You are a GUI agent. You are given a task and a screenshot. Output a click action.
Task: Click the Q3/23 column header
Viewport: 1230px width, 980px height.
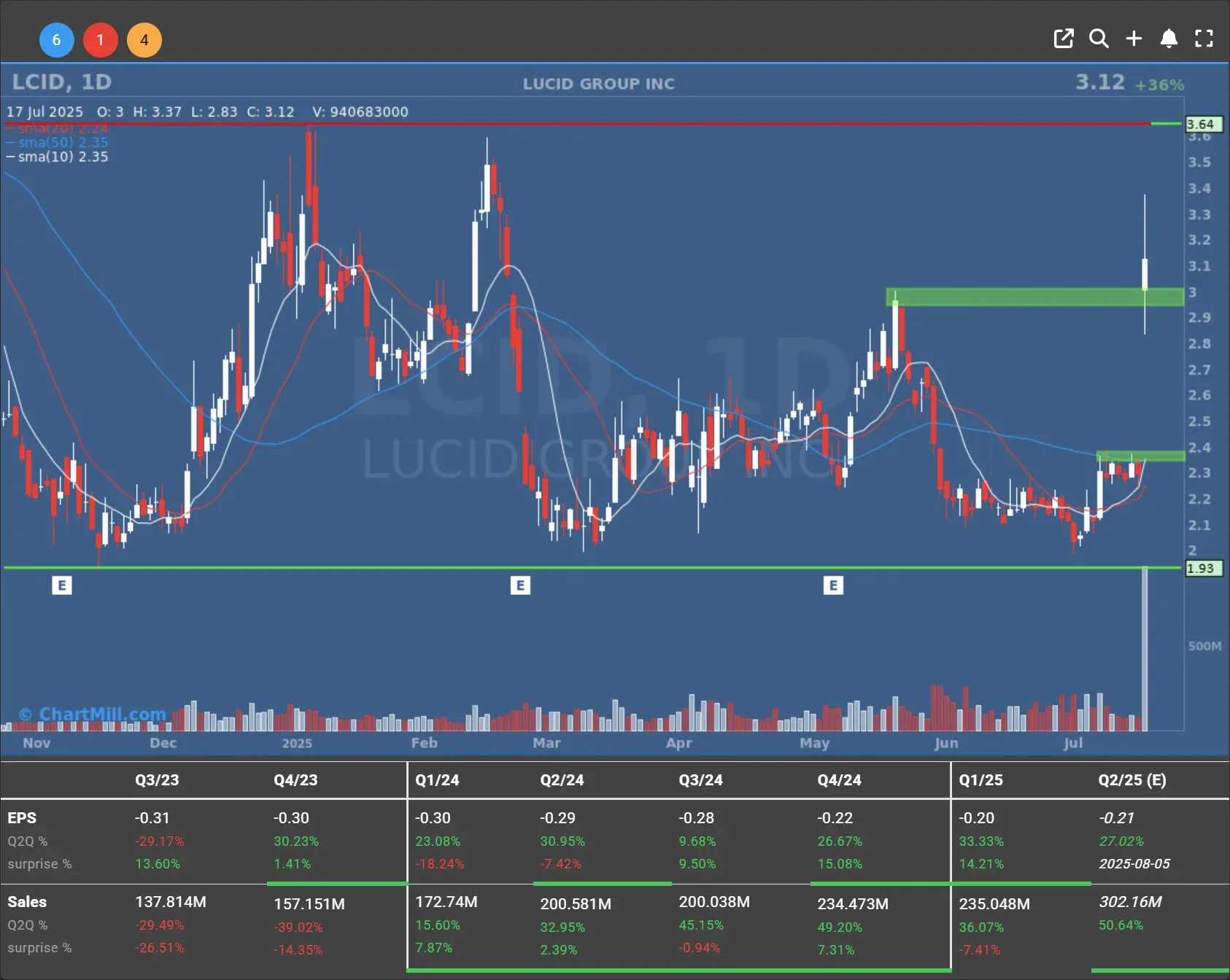pyautogui.click(x=157, y=779)
